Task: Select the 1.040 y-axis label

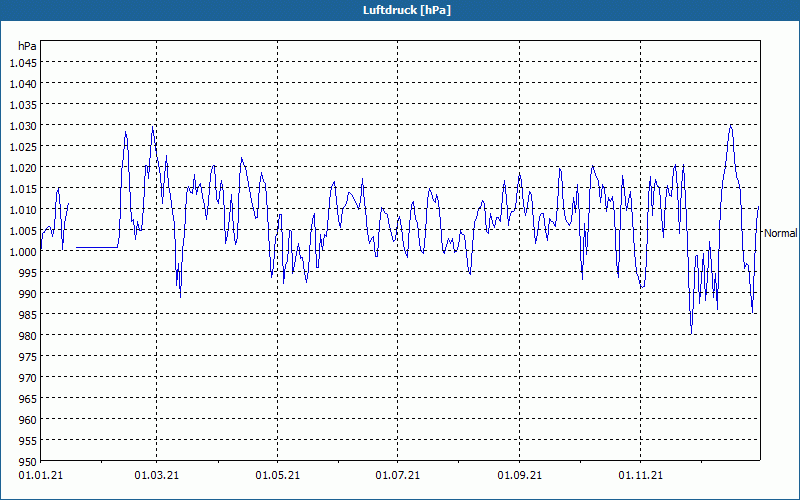Action: tap(23, 84)
